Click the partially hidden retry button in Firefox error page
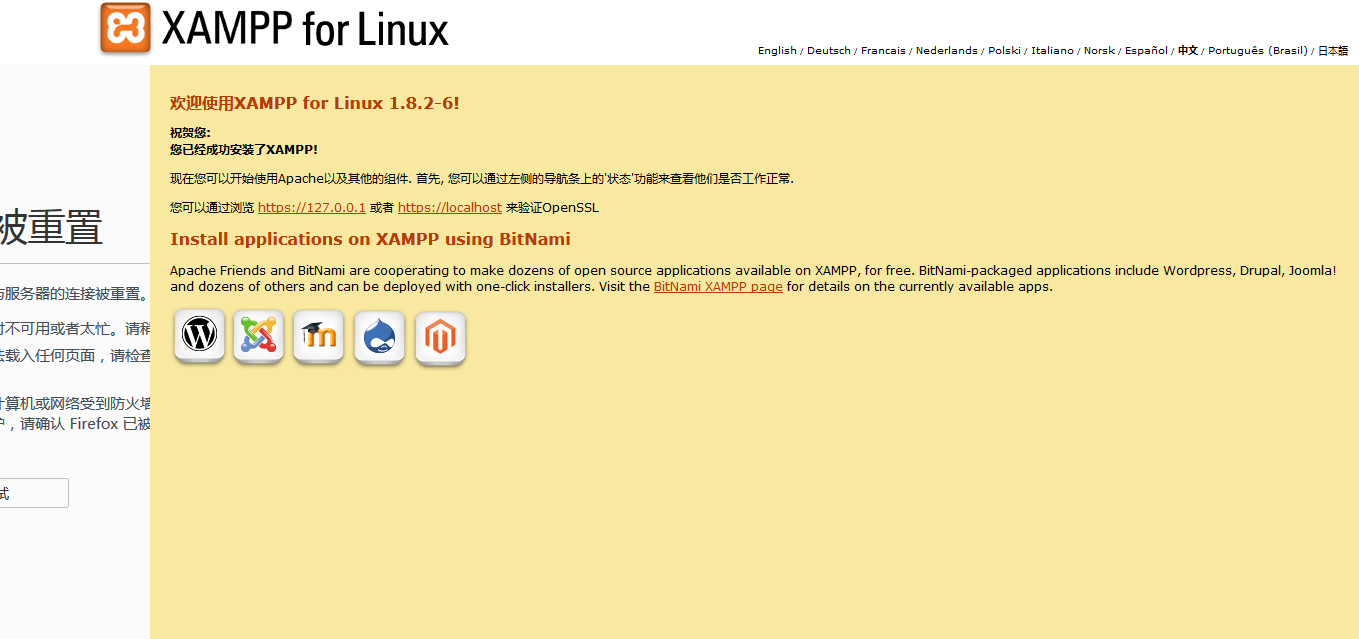1359x639 pixels. point(34,493)
